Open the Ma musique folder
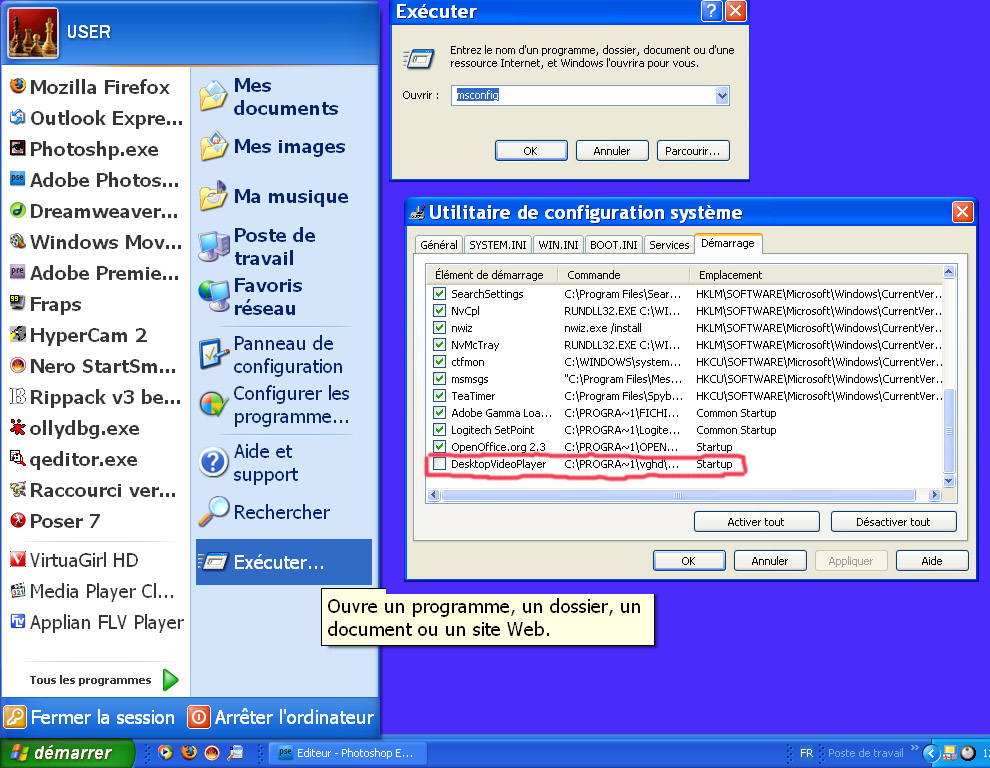 point(274,196)
